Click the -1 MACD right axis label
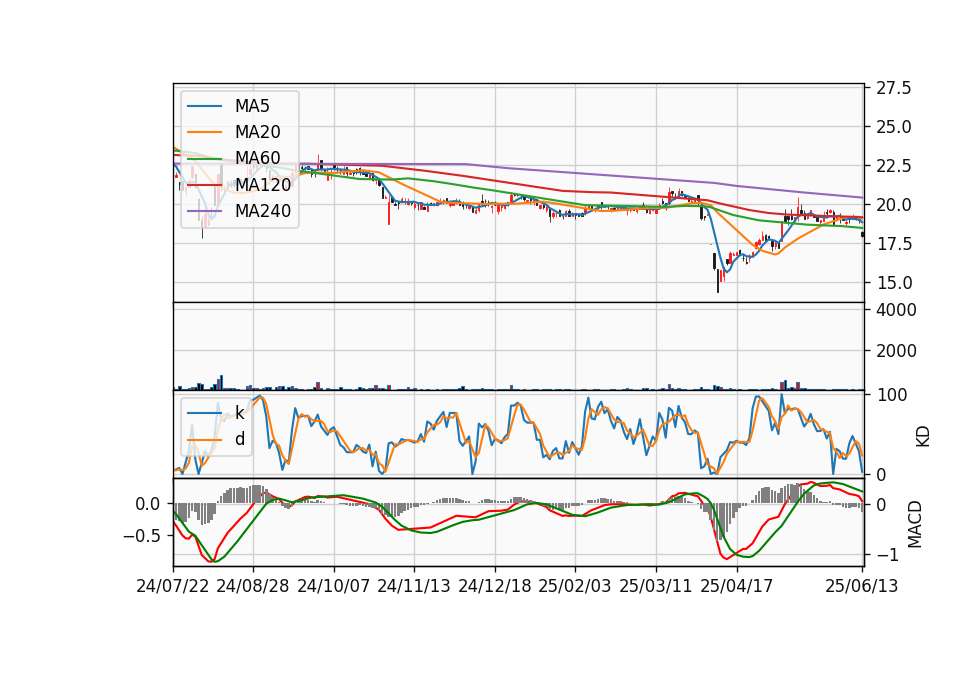960x690 pixels. pos(887,555)
